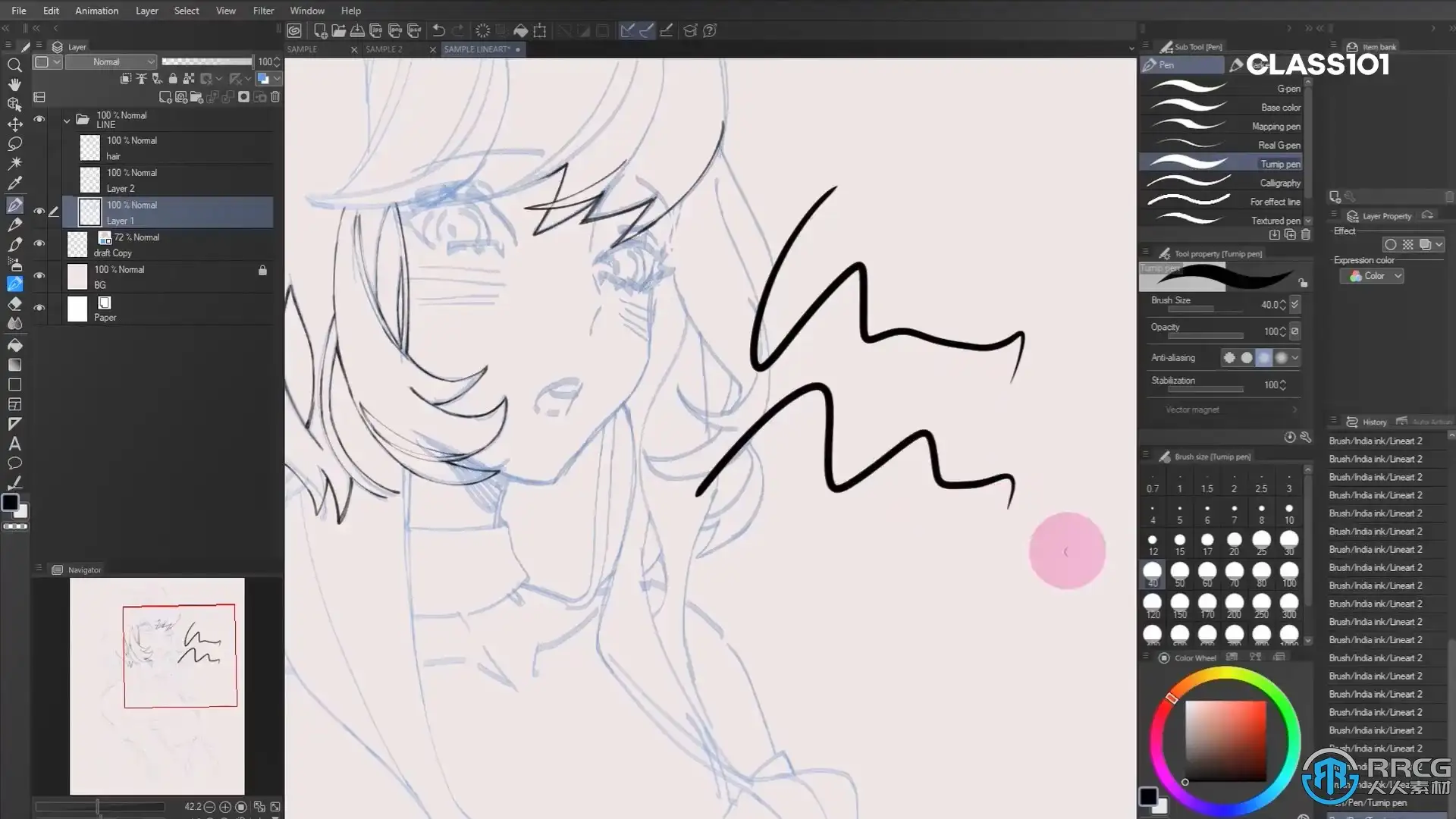Switch to the SAMPLE 2 tab
The height and width of the screenshot is (819, 1456).
(x=384, y=49)
